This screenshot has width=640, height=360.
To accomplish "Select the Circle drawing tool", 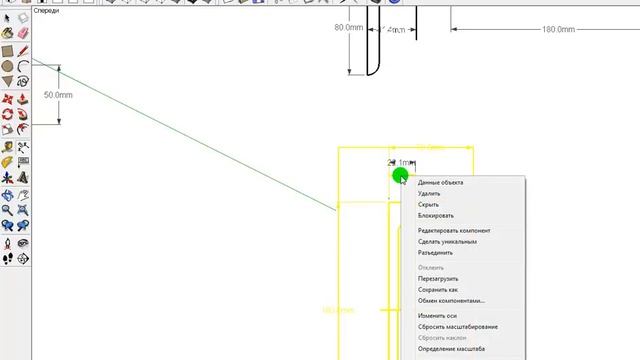I will pyautogui.click(x=7, y=66).
